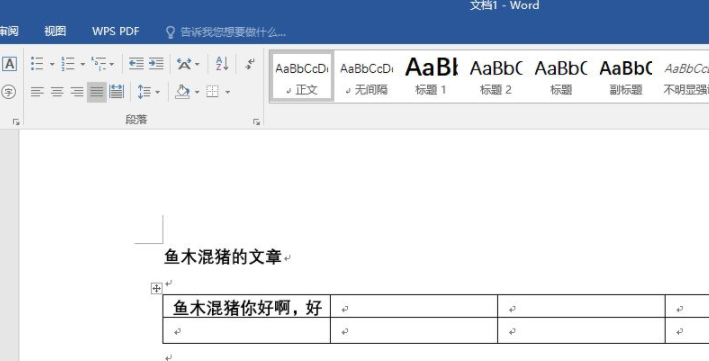Image resolution: width=709 pixels, height=361 pixels.
Task: Click the character border "A" icon
Action: click(x=9, y=64)
